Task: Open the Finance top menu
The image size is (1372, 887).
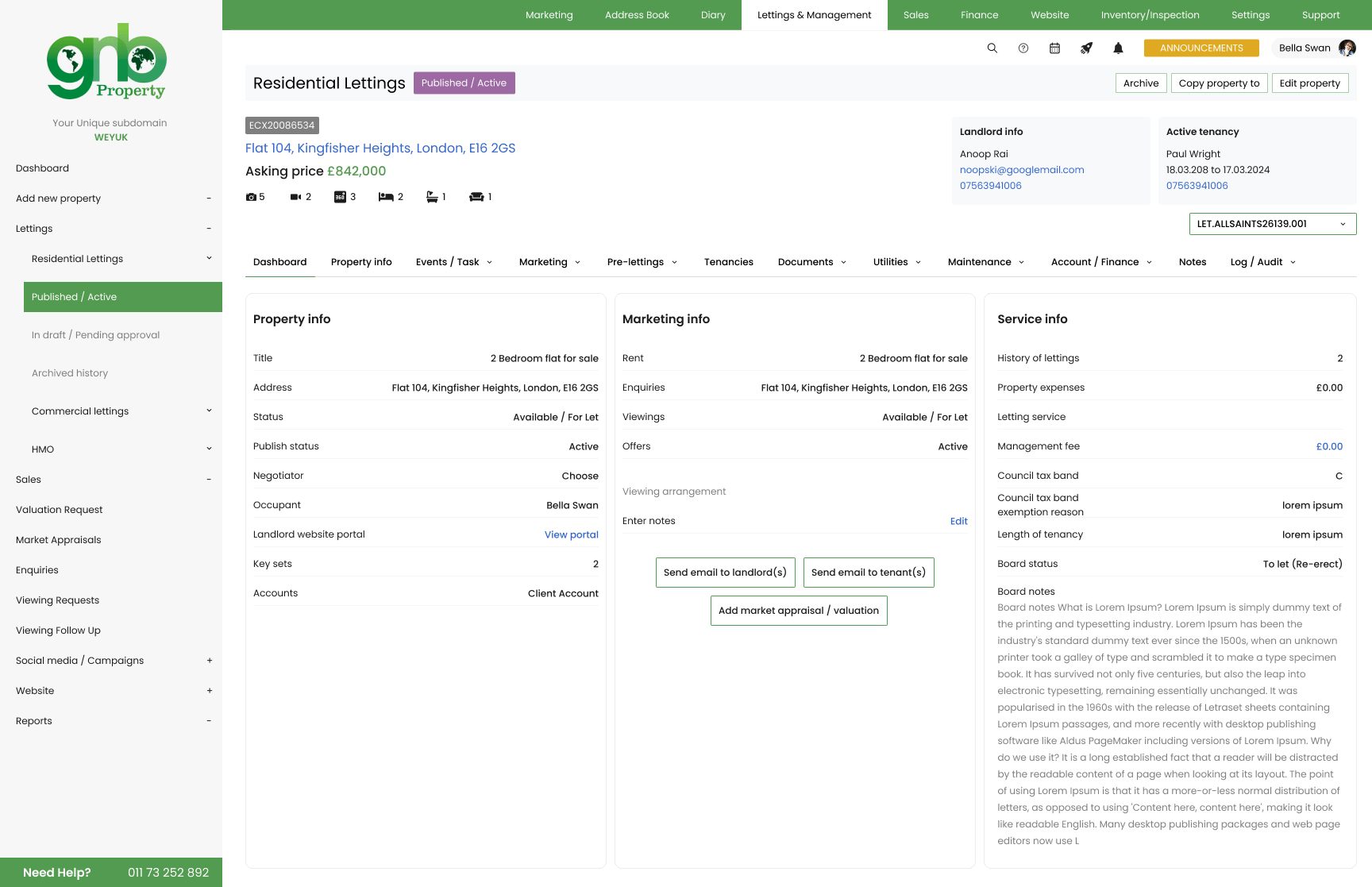Action: click(979, 15)
